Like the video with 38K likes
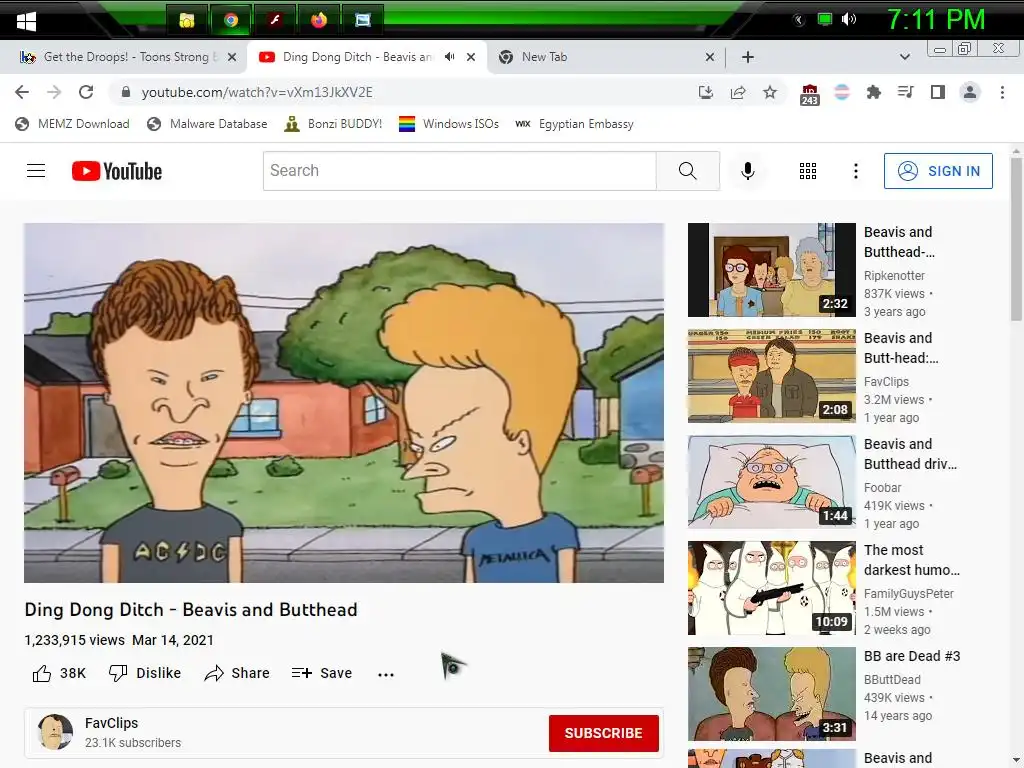The width and height of the screenshot is (1024, 768). (59, 673)
